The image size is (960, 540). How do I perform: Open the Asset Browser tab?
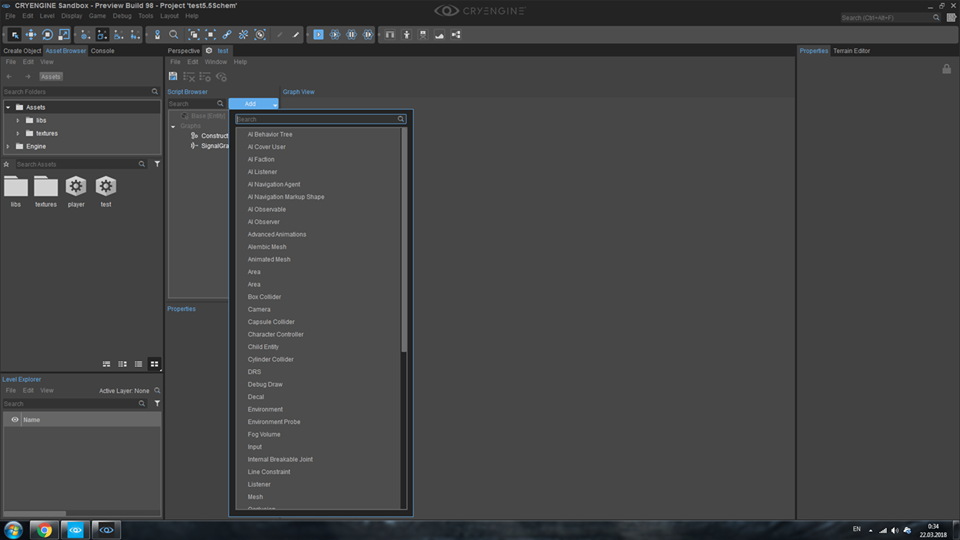tap(66, 51)
